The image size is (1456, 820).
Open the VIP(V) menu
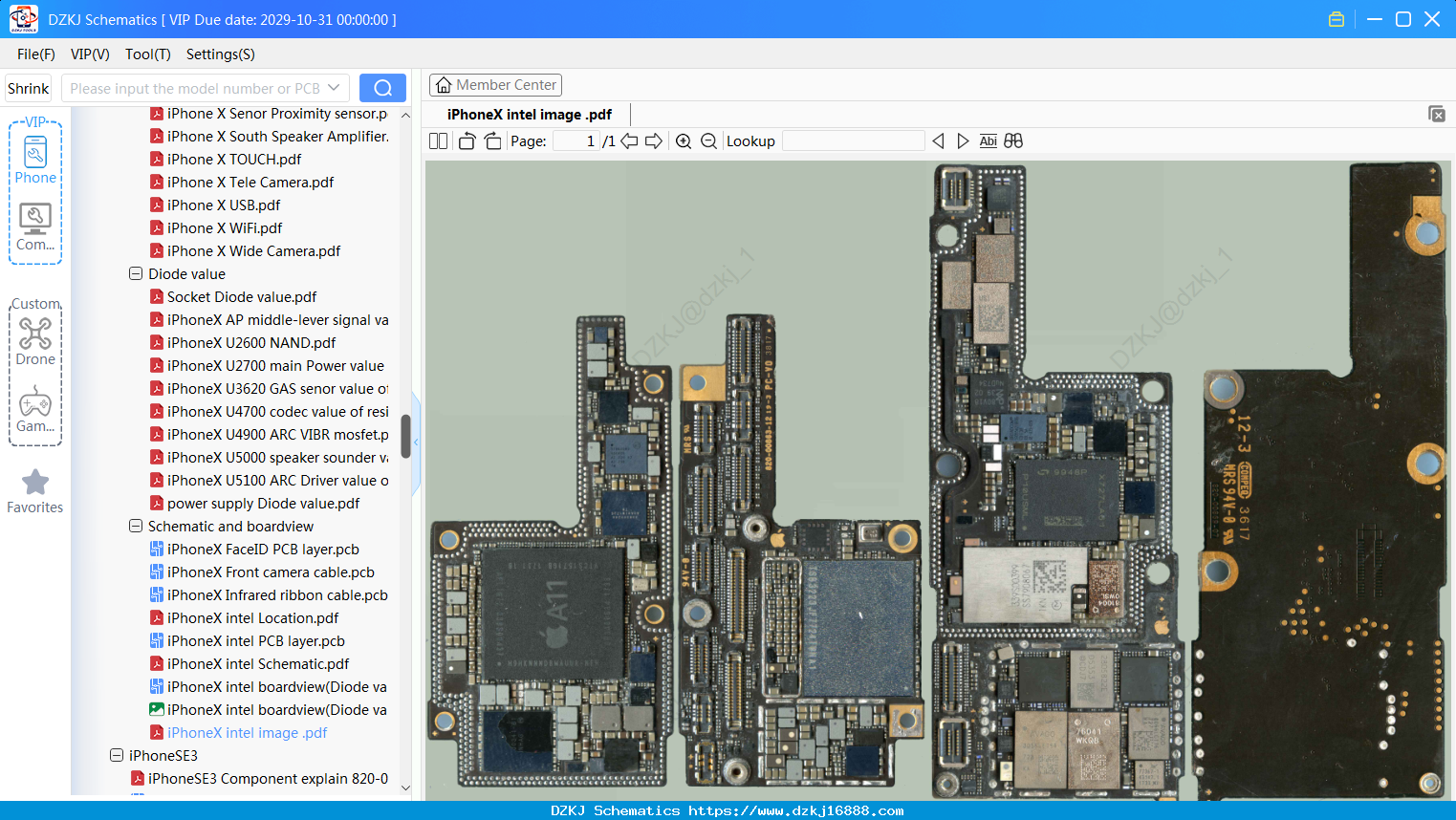90,54
